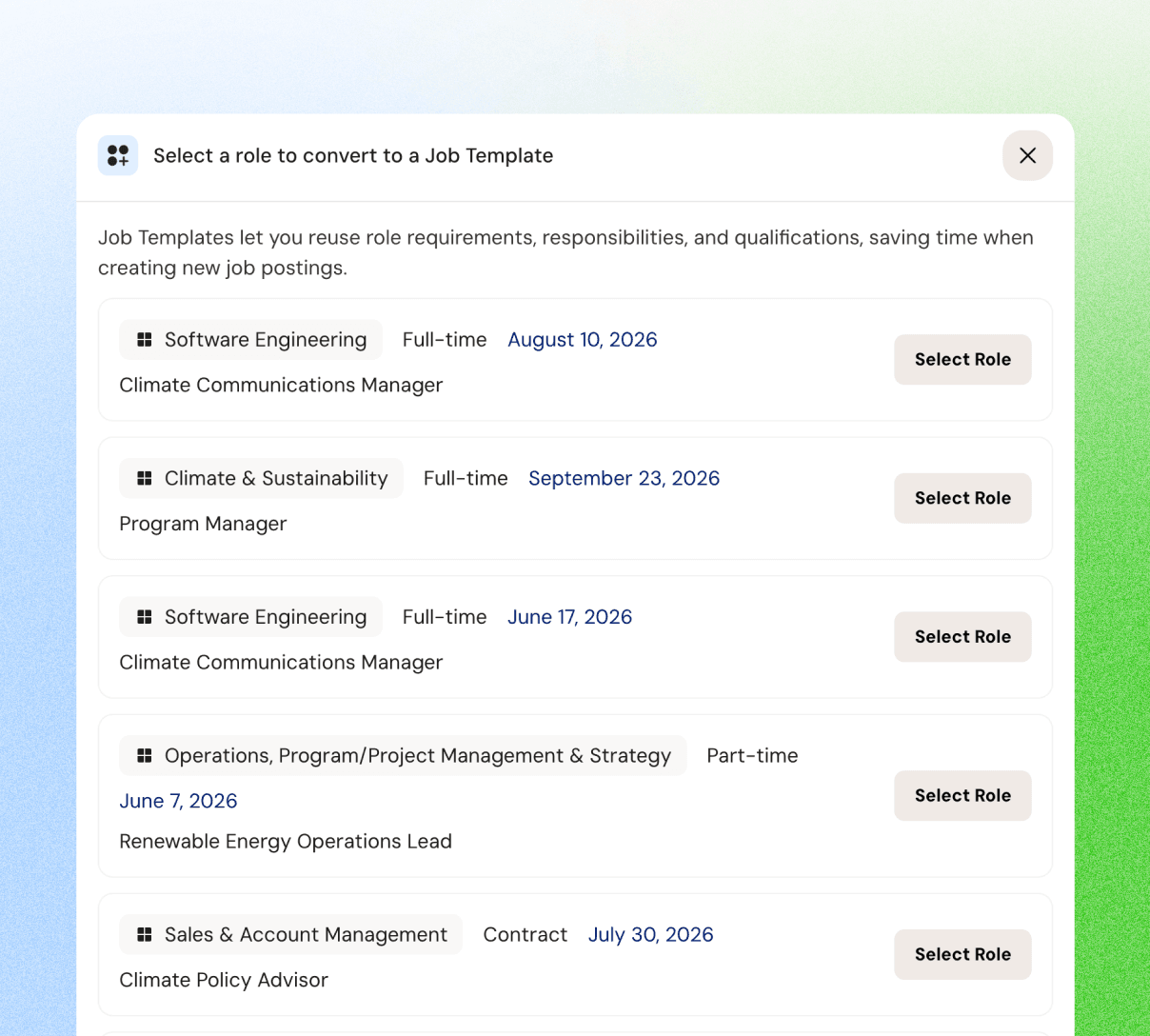Viewport: 1150px width, 1036px height.
Task: Select Role for Renewable Energy Operations Lead
Action: tap(962, 795)
